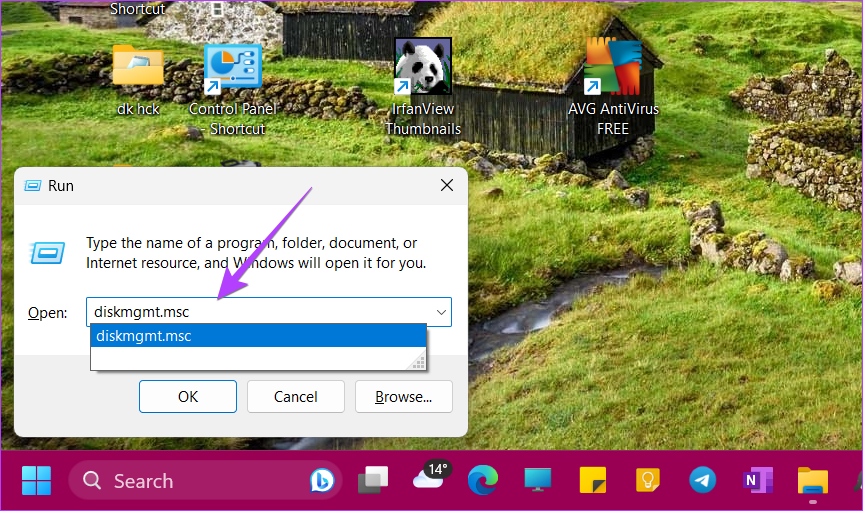
Task: Open OneNote from the taskbar
Action: coord(757,481)
